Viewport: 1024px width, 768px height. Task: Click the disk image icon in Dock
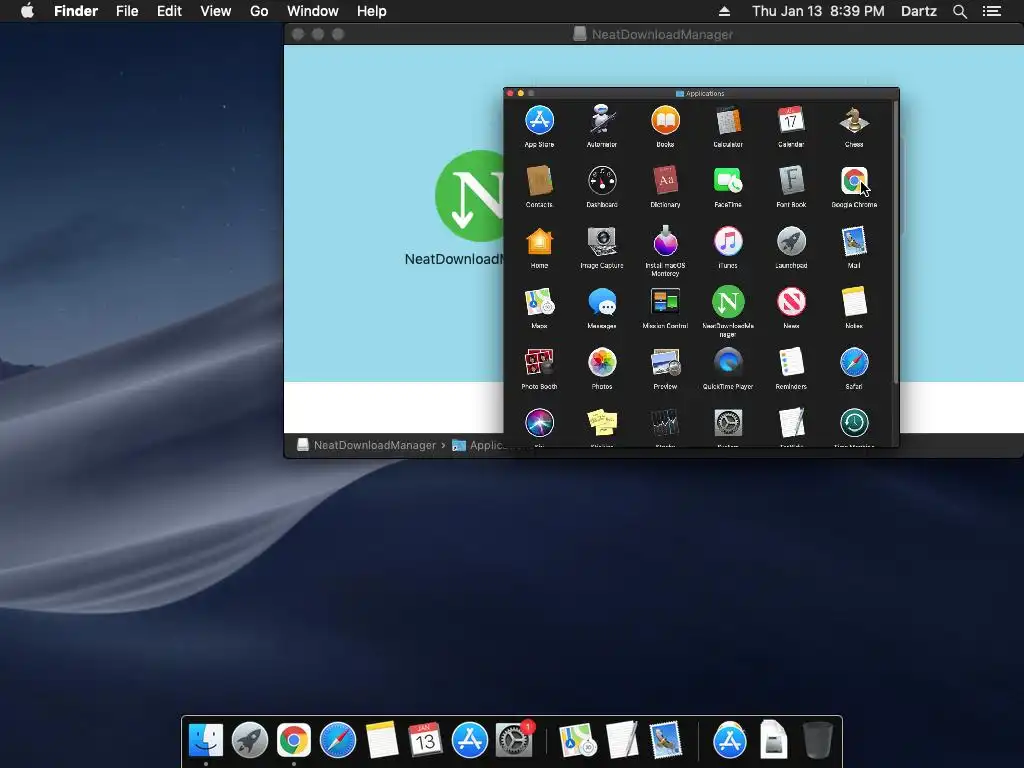click(773, 740)
